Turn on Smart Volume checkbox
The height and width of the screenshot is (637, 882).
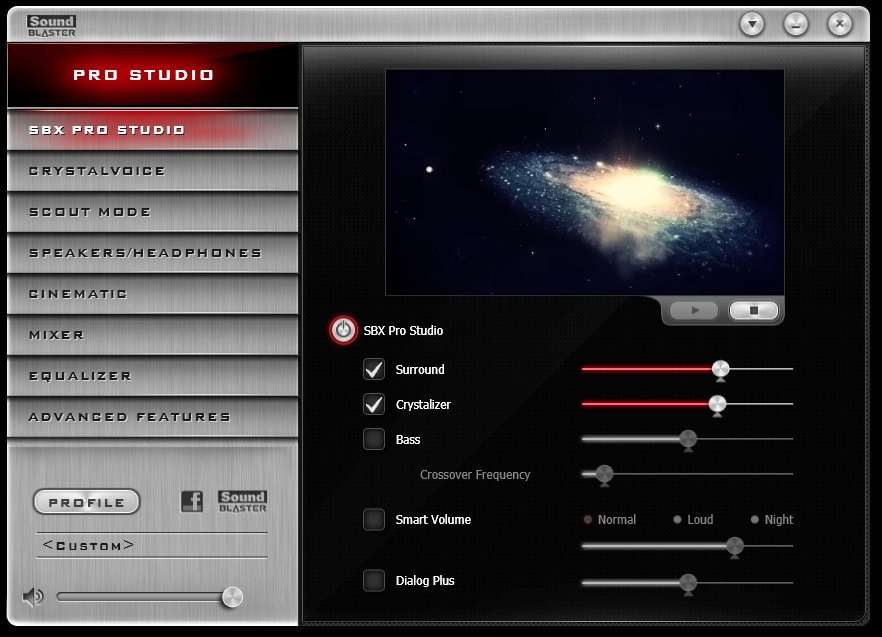click(374, 519)
